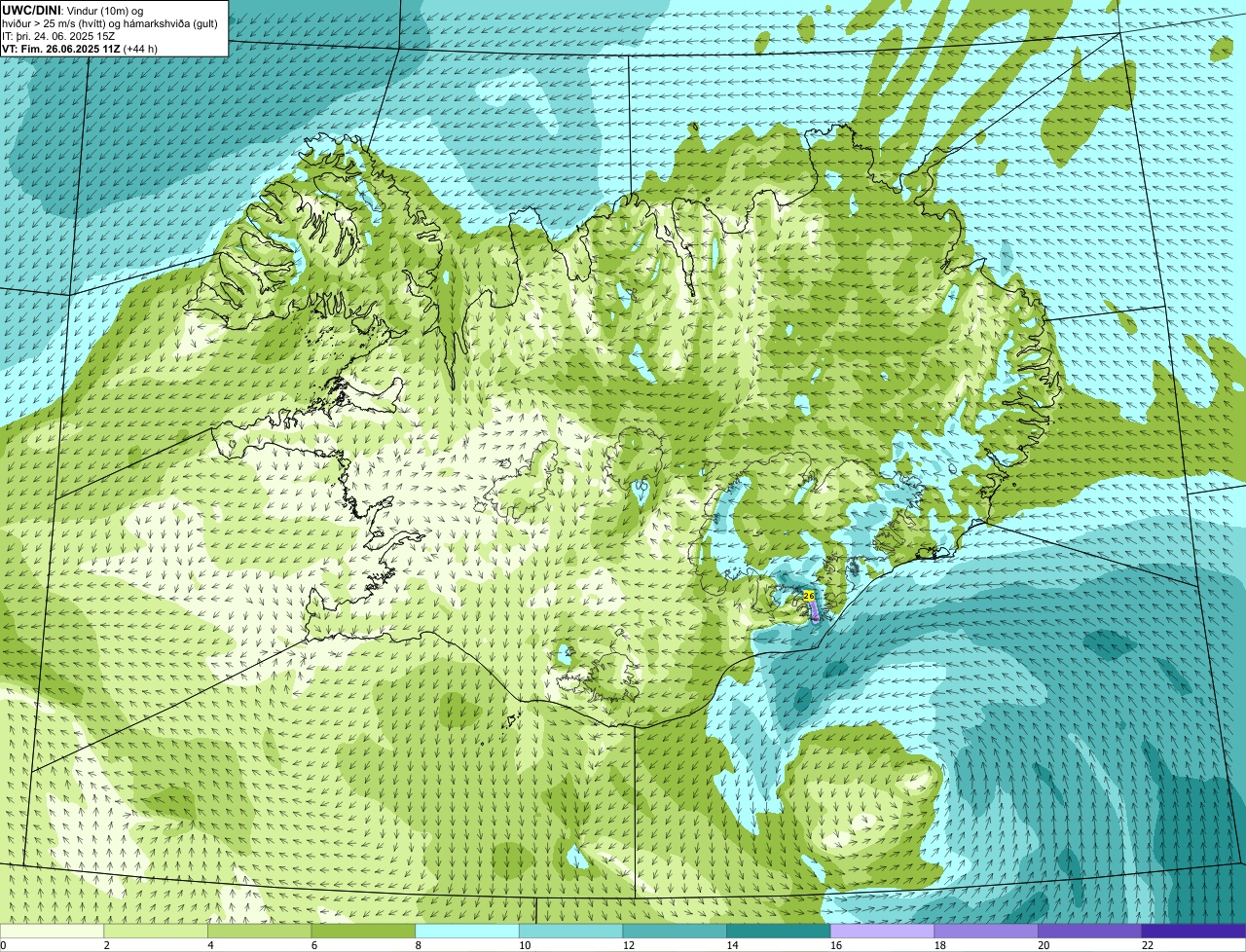Click the 18–20 m/s light purple legend swatch
The image size is (1246, 952).
(x=986, y=931)
